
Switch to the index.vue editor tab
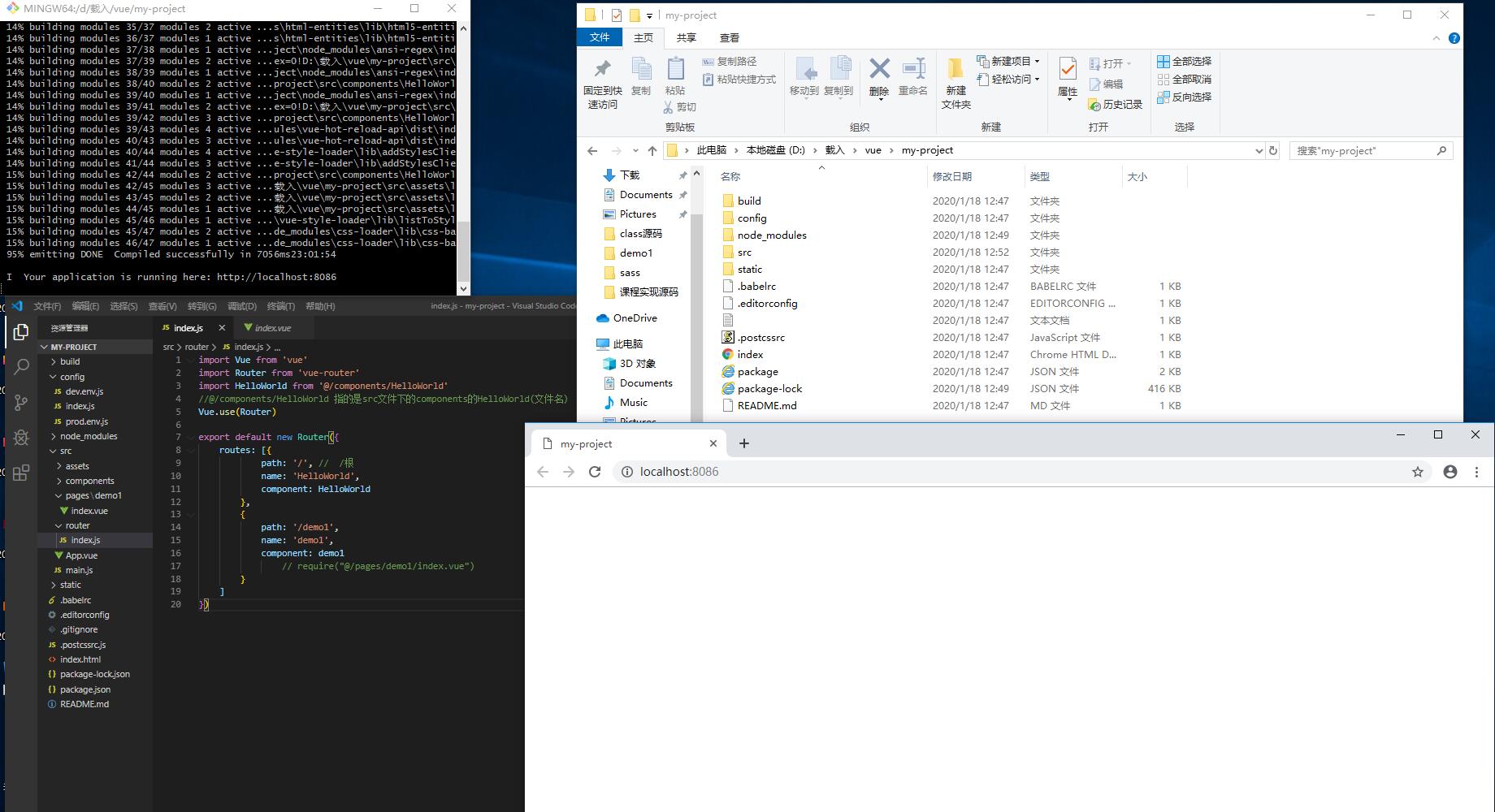pyautogui.click(x=273, y=328)
